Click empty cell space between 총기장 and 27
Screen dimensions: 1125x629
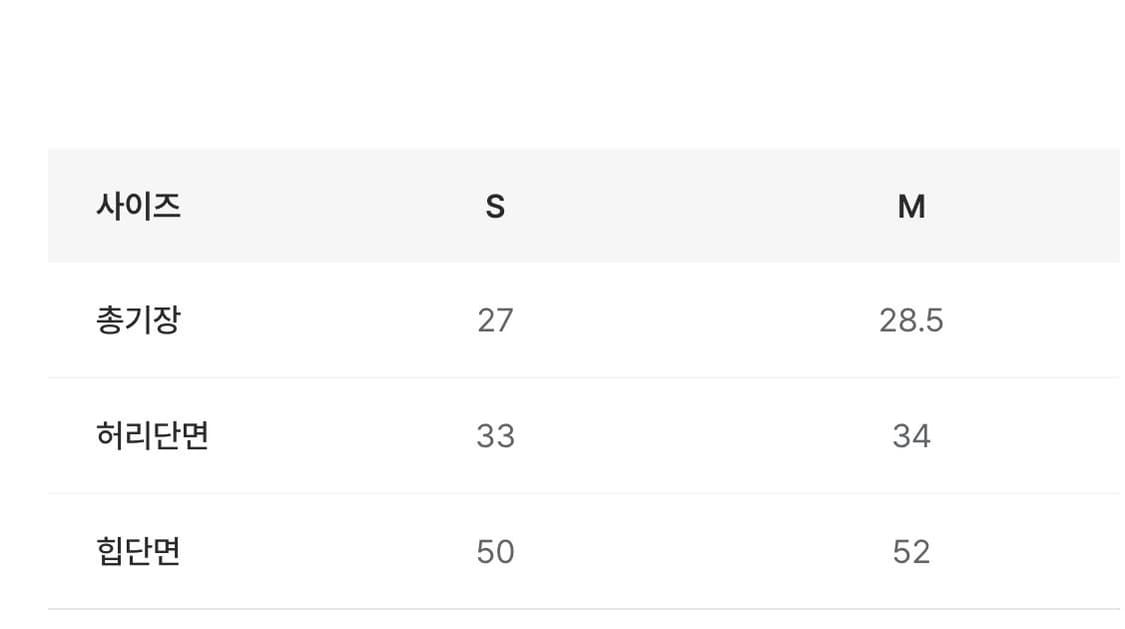coord(330,320)
